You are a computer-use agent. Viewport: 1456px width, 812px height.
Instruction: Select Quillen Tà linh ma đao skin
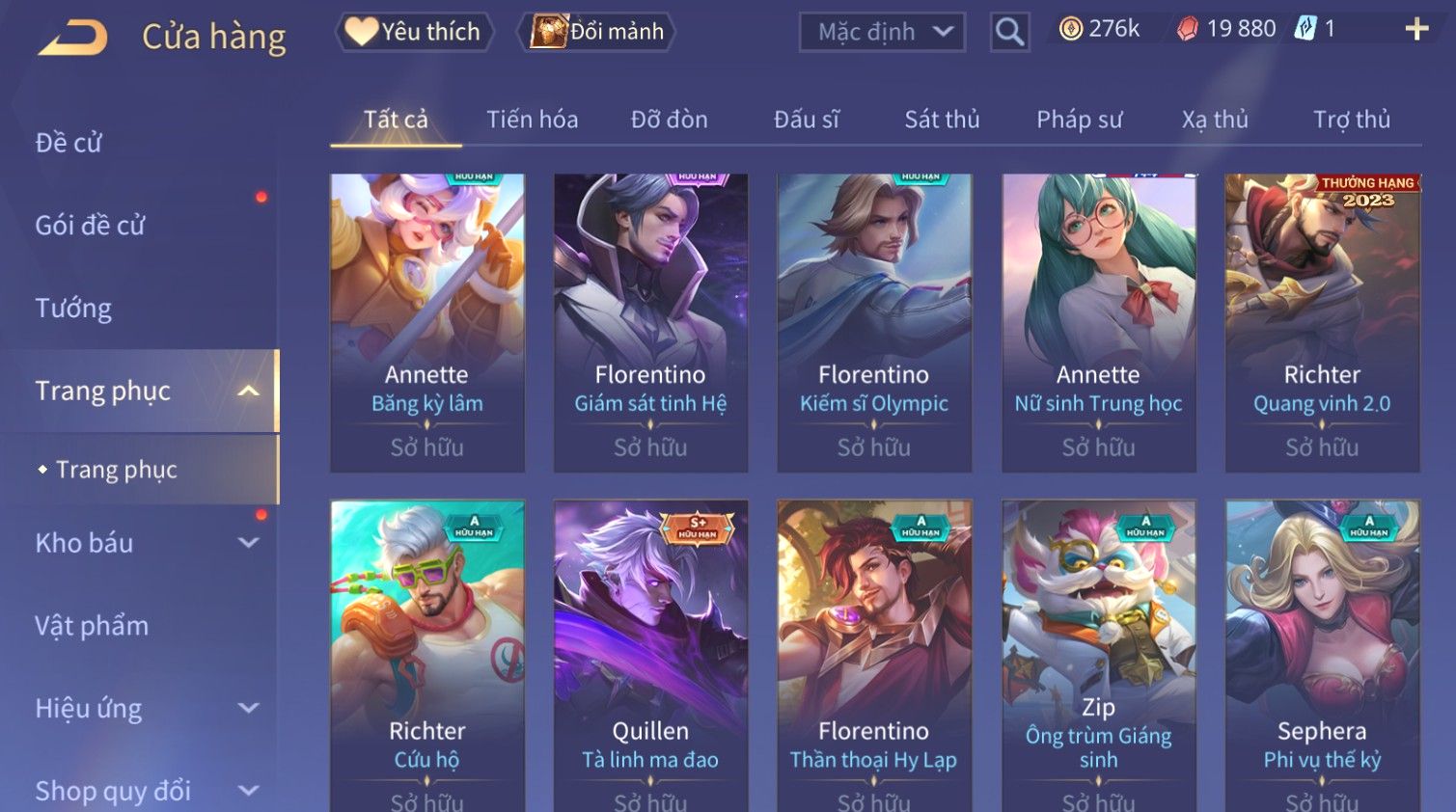point(650,656)
